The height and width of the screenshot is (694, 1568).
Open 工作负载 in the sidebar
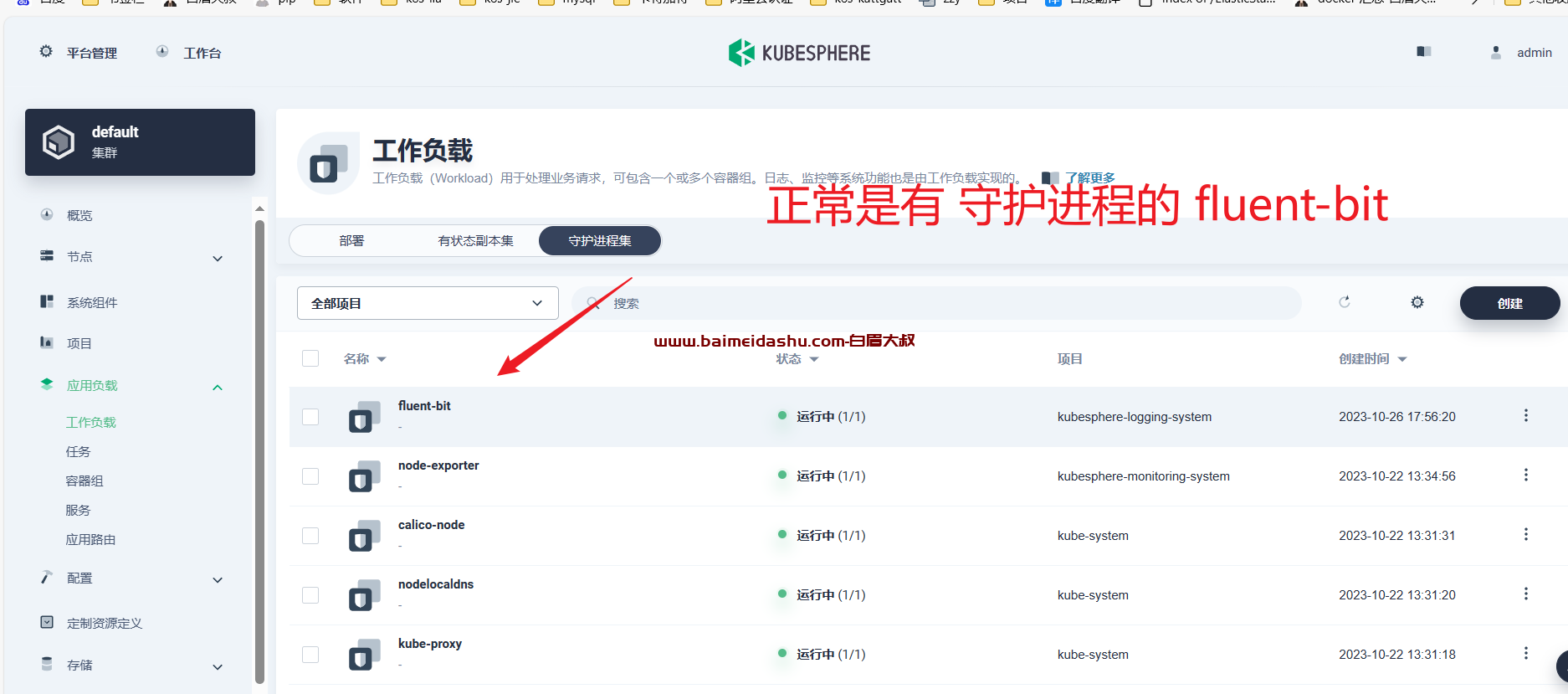pos(91,423)
